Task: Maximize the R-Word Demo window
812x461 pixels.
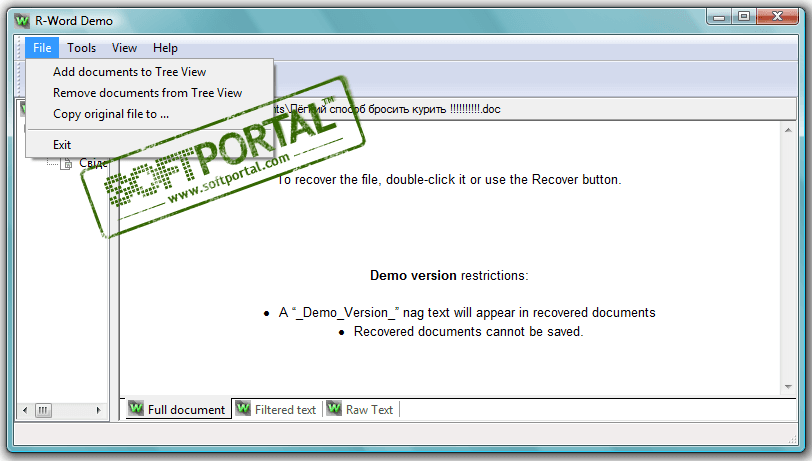Action: pos(744,17)
